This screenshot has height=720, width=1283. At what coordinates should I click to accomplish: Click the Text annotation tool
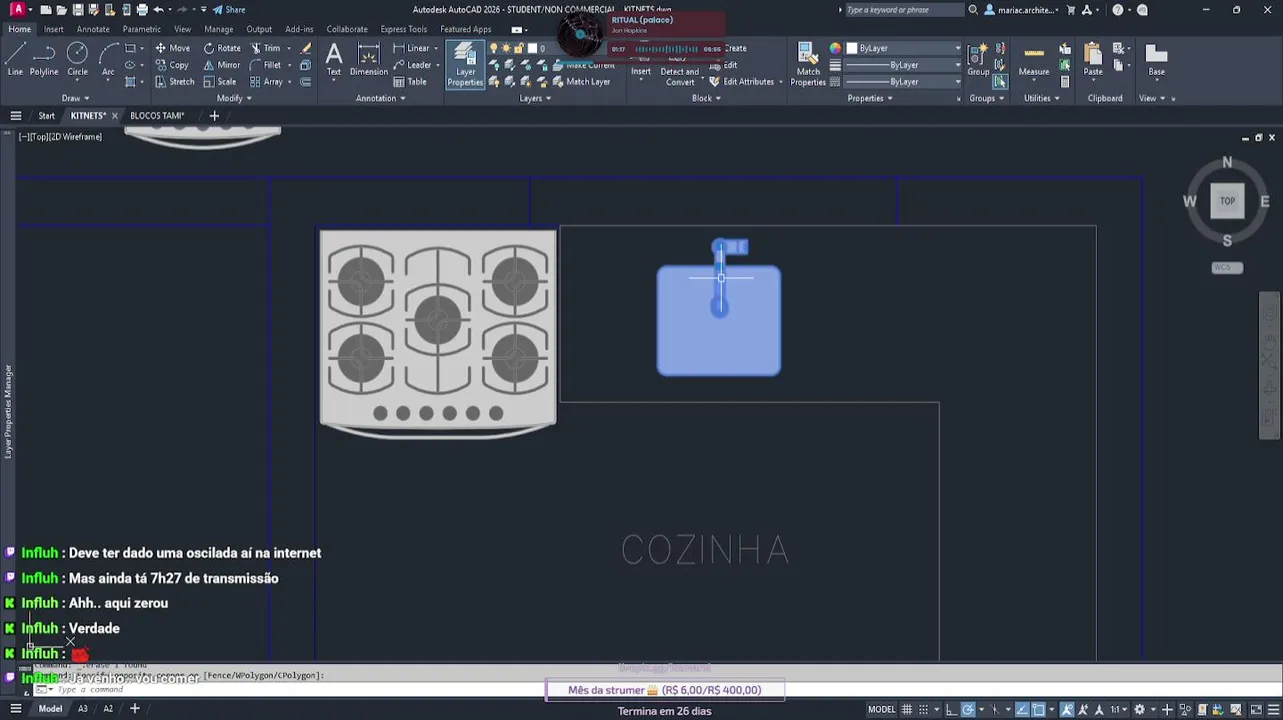coord(334,59)
